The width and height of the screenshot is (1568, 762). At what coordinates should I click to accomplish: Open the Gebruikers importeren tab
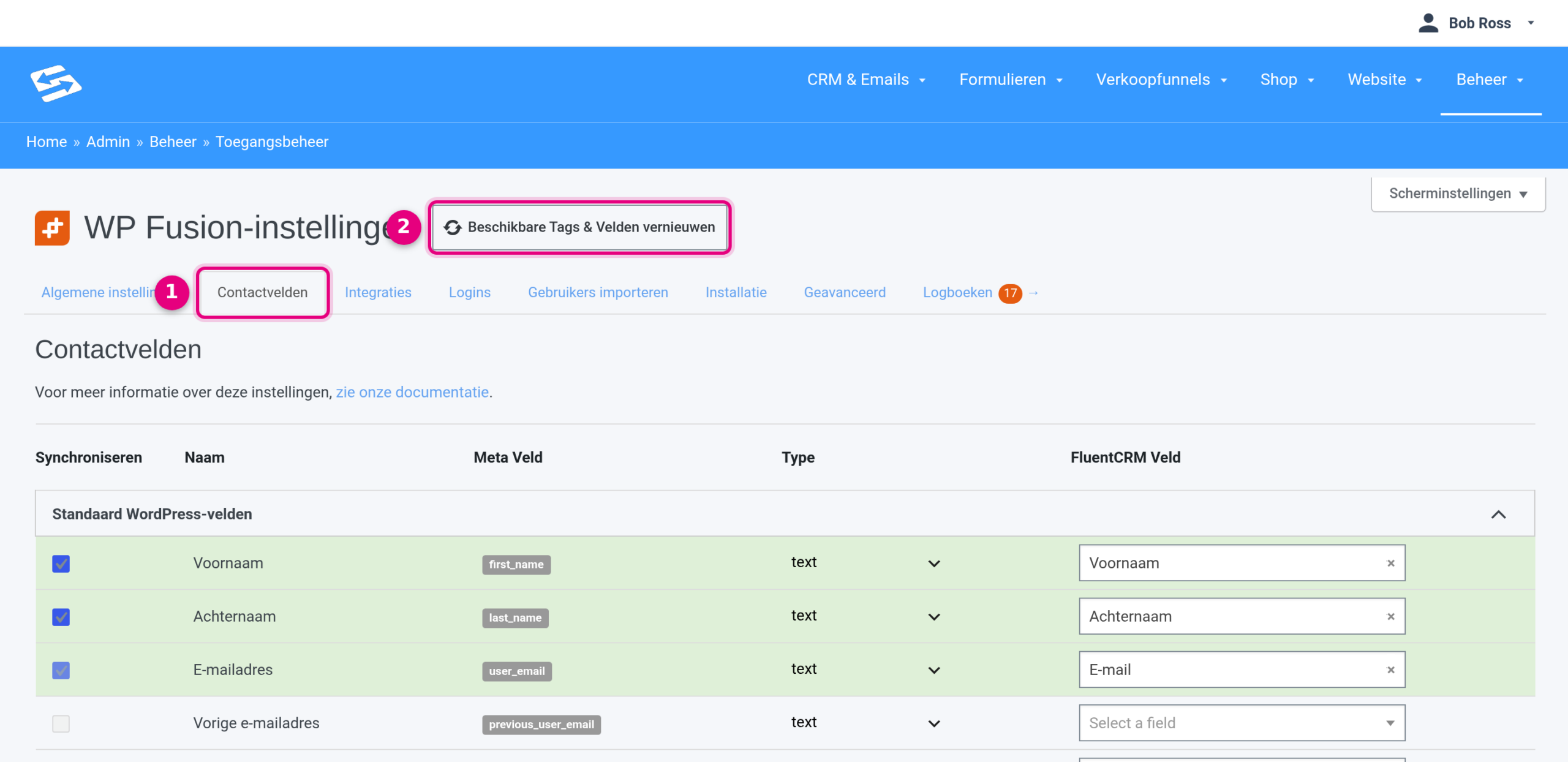coord(598,293)
